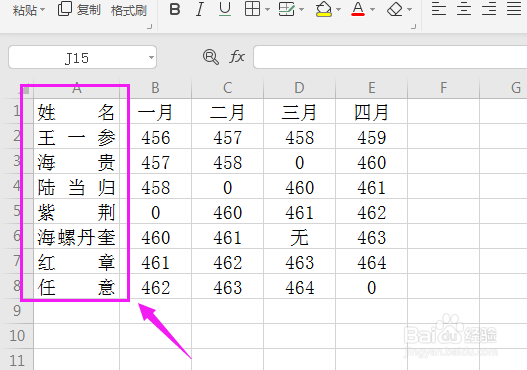Expand draw border options arrow
The height and width of the screenshot is (370, 527).
(301, 9)
